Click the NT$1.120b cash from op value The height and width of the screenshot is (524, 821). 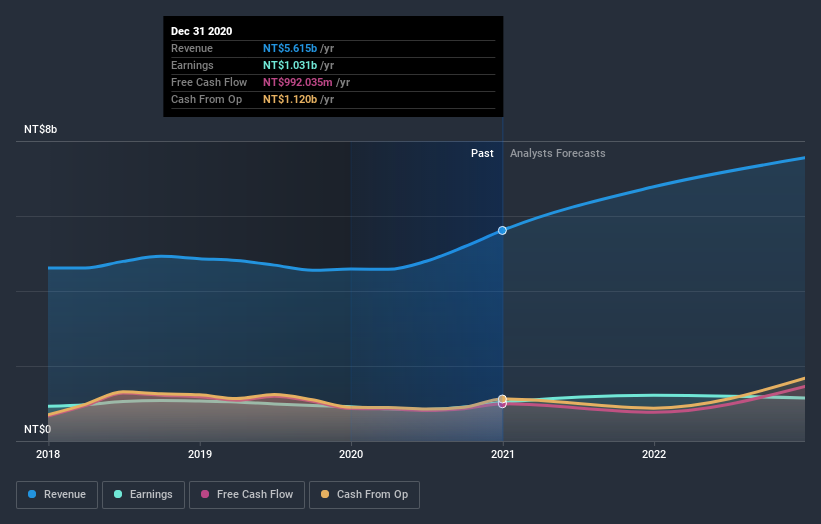tap(290, 99)
